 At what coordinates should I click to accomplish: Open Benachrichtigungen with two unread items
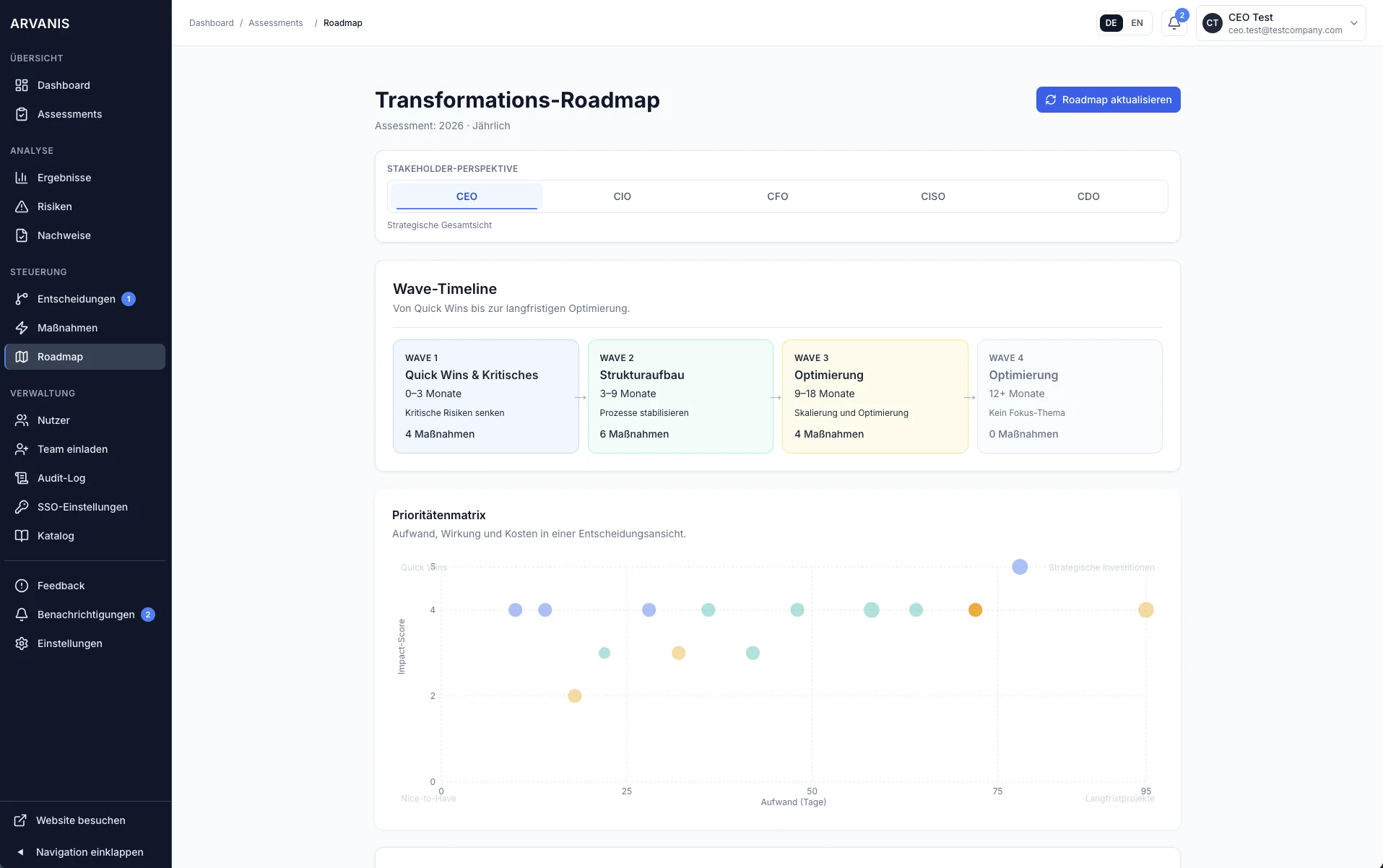(x=86, y=614)
